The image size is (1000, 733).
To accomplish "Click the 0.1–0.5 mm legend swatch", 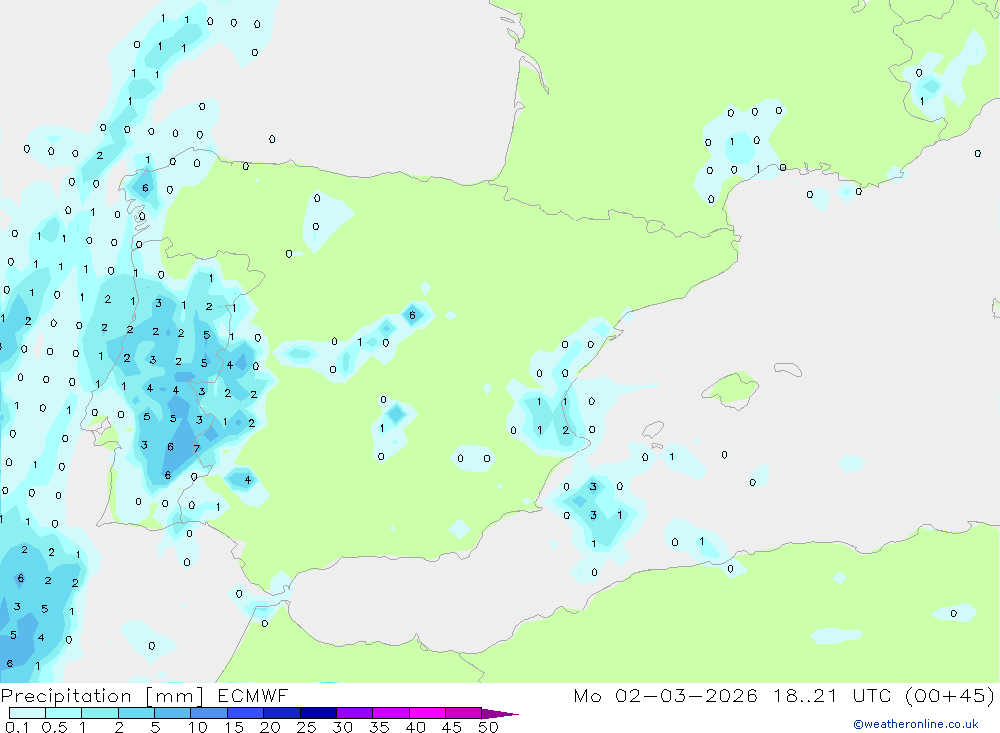I will (27, 713).
